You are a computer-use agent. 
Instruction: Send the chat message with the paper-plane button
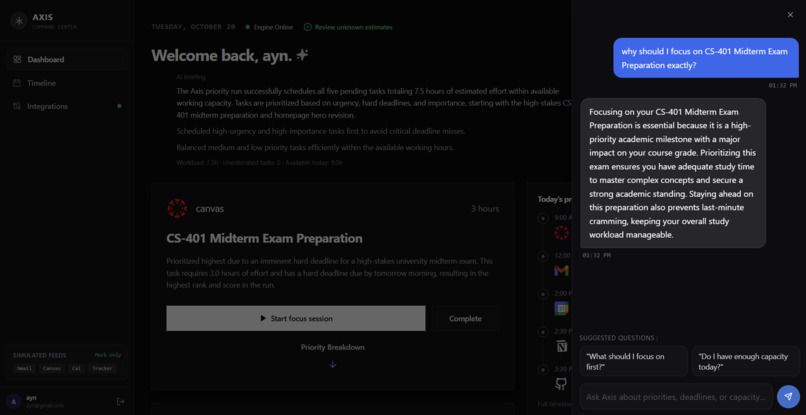(x=788, y=396)
